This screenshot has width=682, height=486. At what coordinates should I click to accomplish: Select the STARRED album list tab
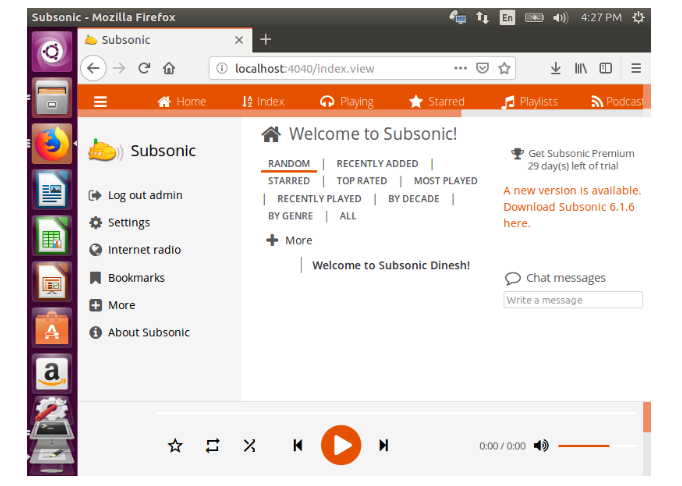tap(289, 181)
